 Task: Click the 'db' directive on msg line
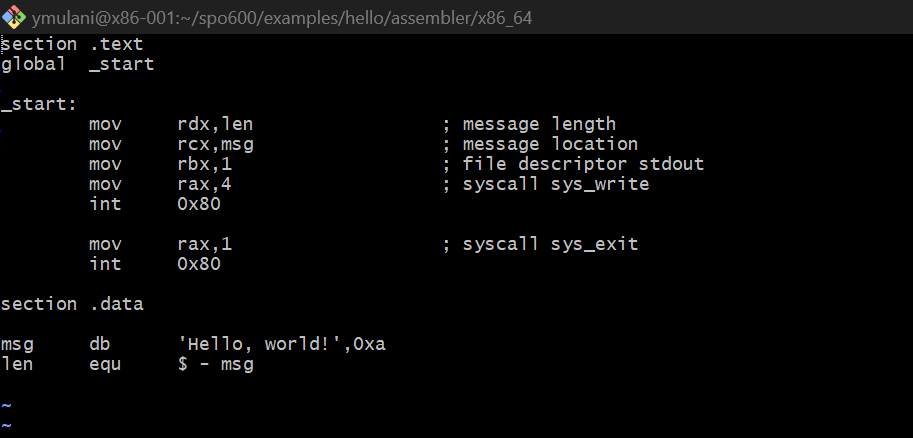coord(99,344)
